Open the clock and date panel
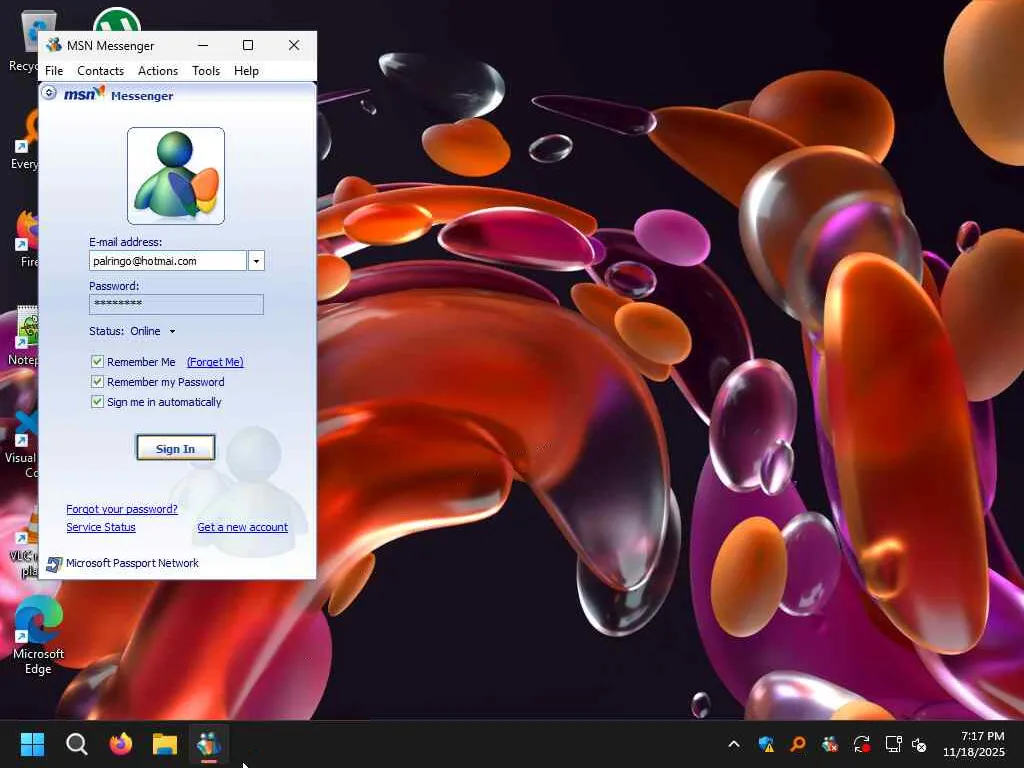The image size is (1024, 768). 974,744
